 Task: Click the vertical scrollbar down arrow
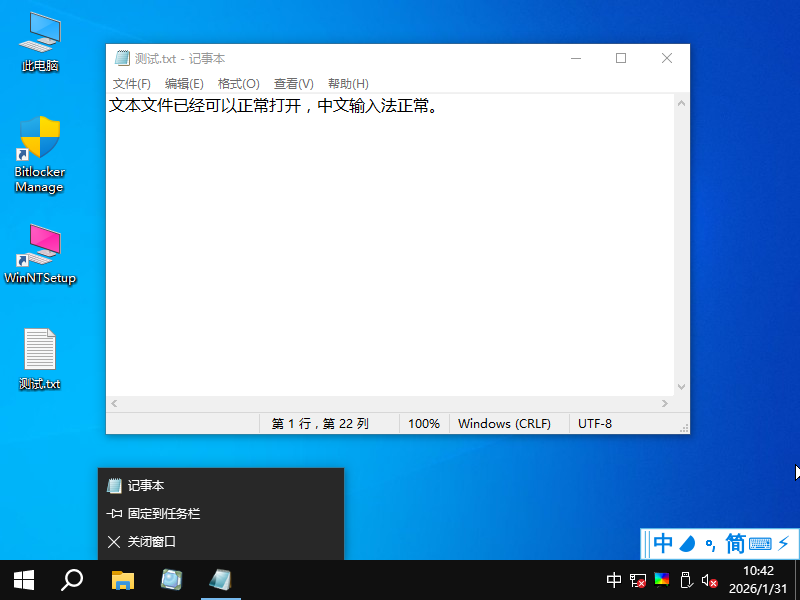(681, 387)
